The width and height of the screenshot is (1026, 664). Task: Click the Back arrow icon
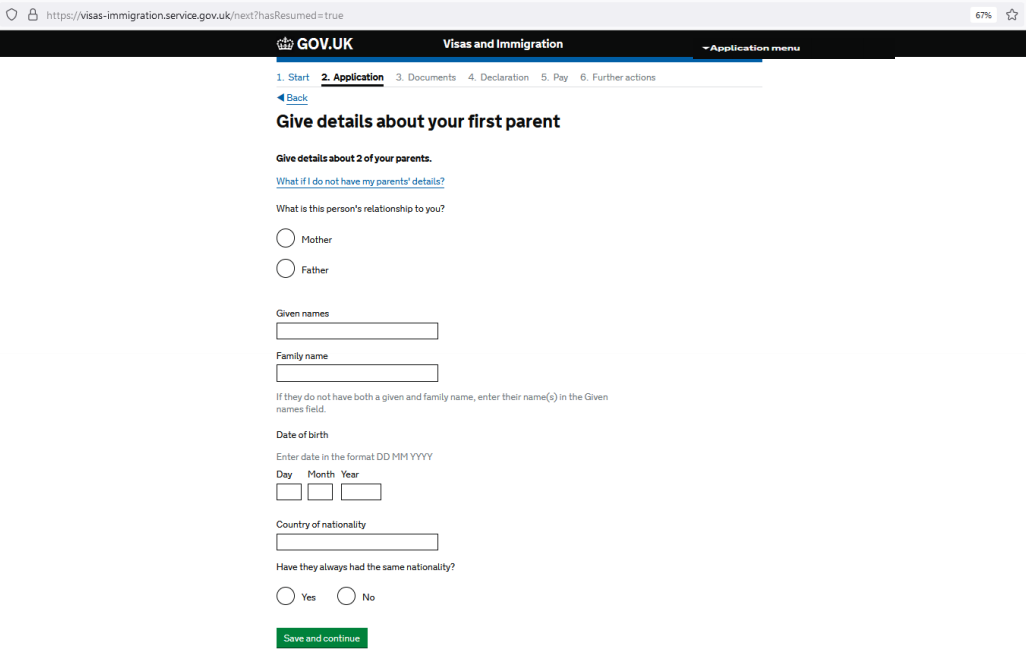(x=280, y=97)
